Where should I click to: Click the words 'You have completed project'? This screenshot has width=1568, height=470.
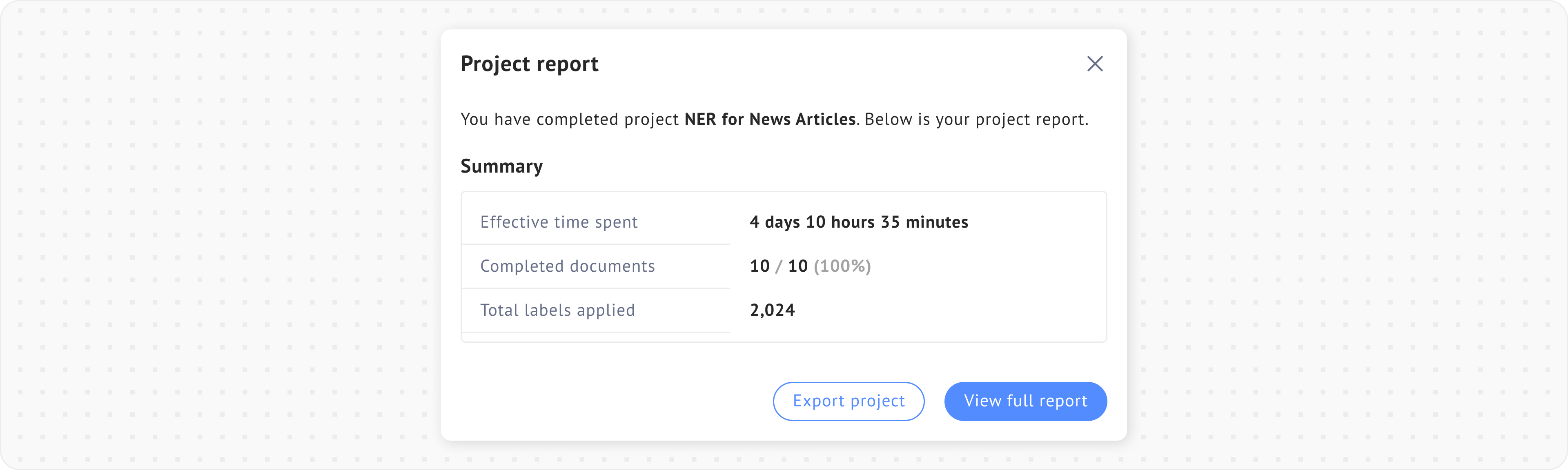(x=569, y=119)
